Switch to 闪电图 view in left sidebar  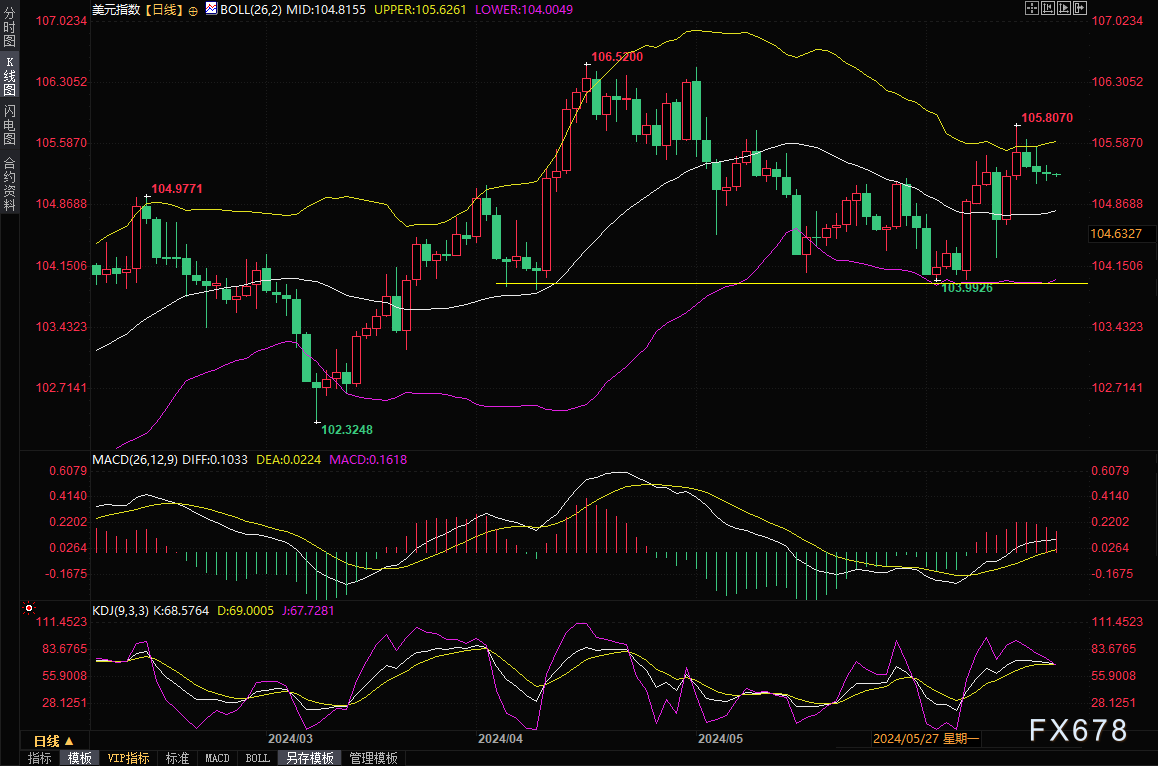click(9, 125)
